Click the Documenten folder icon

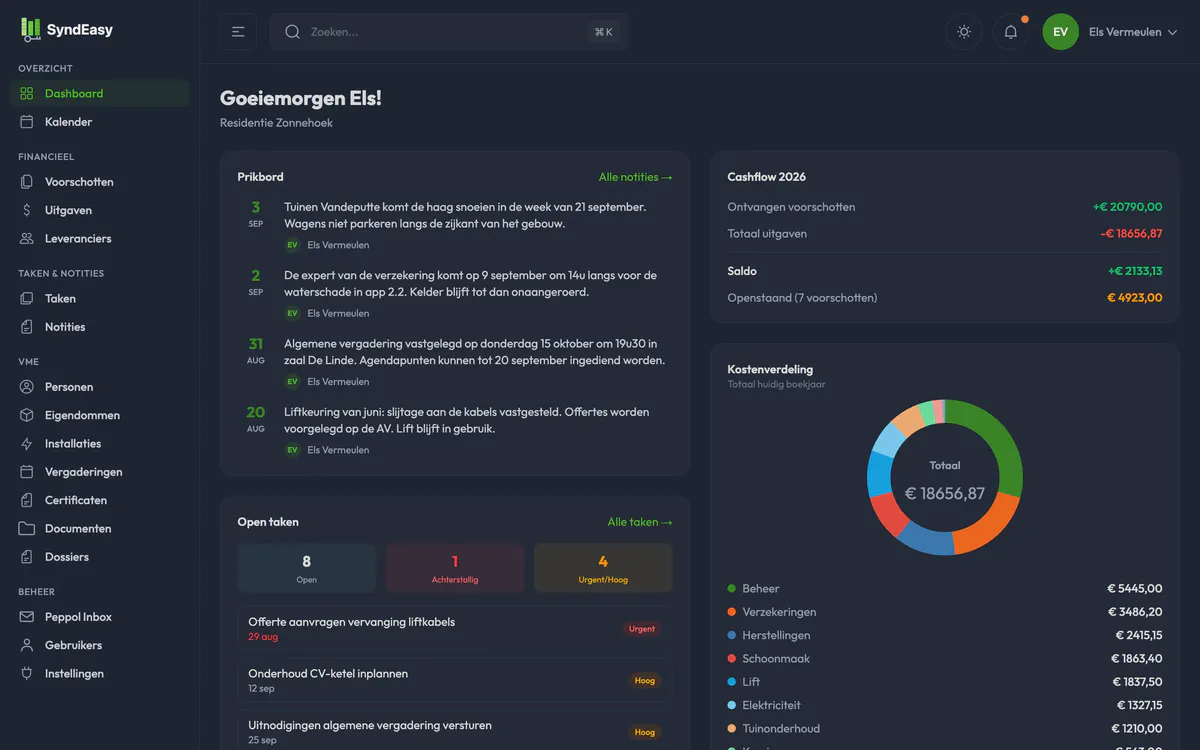click(x=27, y=529)
